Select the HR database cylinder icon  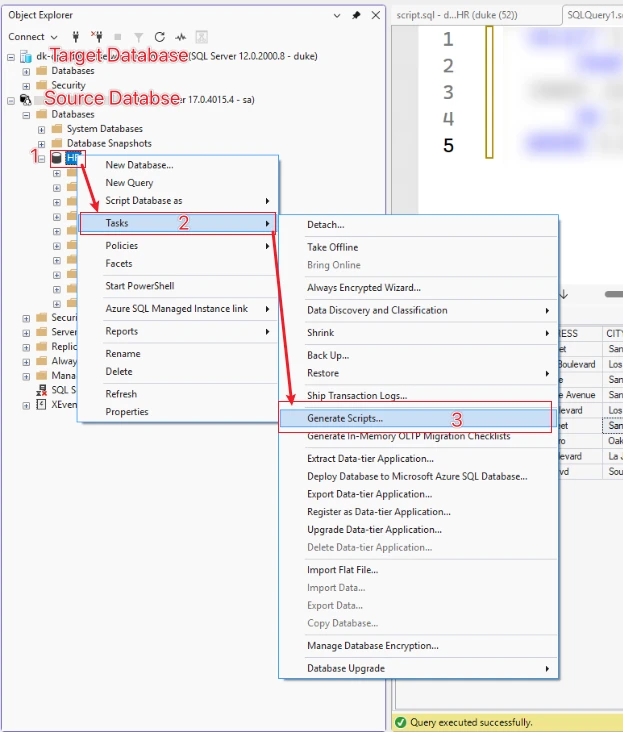point(56,158)
